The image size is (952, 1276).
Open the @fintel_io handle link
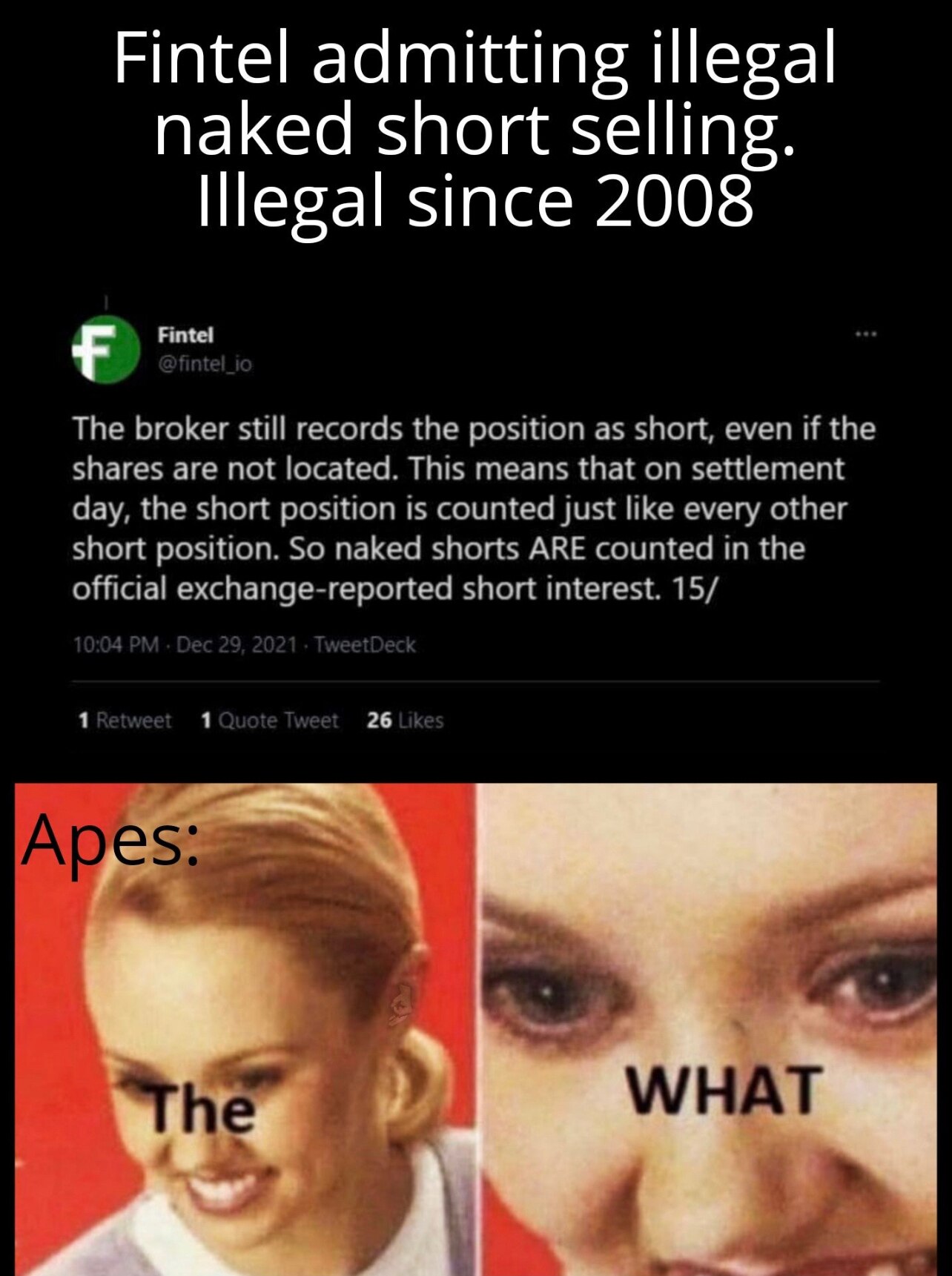click(205, 364)
